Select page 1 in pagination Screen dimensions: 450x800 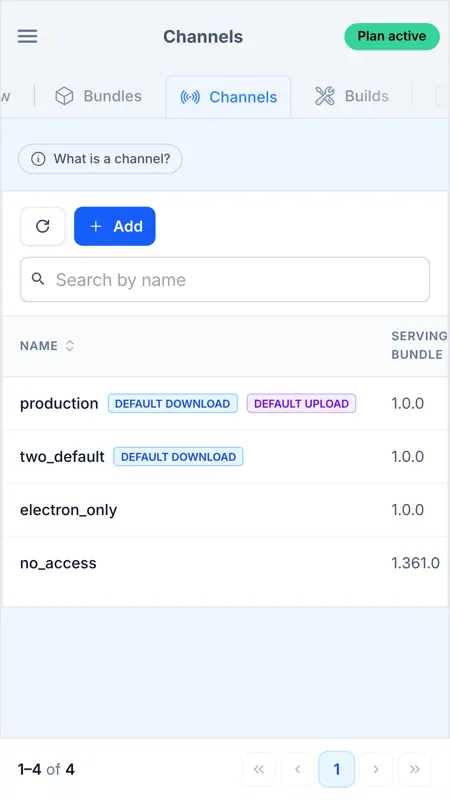pyautogui.click(x=337, y=769)
